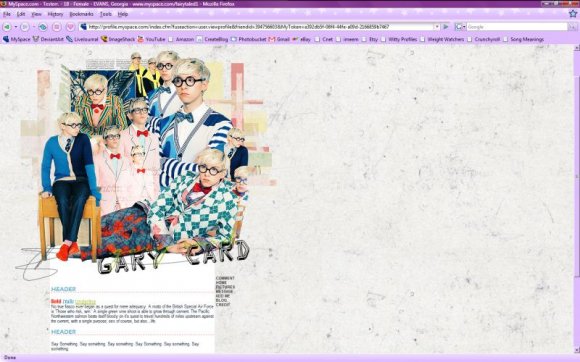
Task: Click the search magnifier button
Action: [572, 27]
